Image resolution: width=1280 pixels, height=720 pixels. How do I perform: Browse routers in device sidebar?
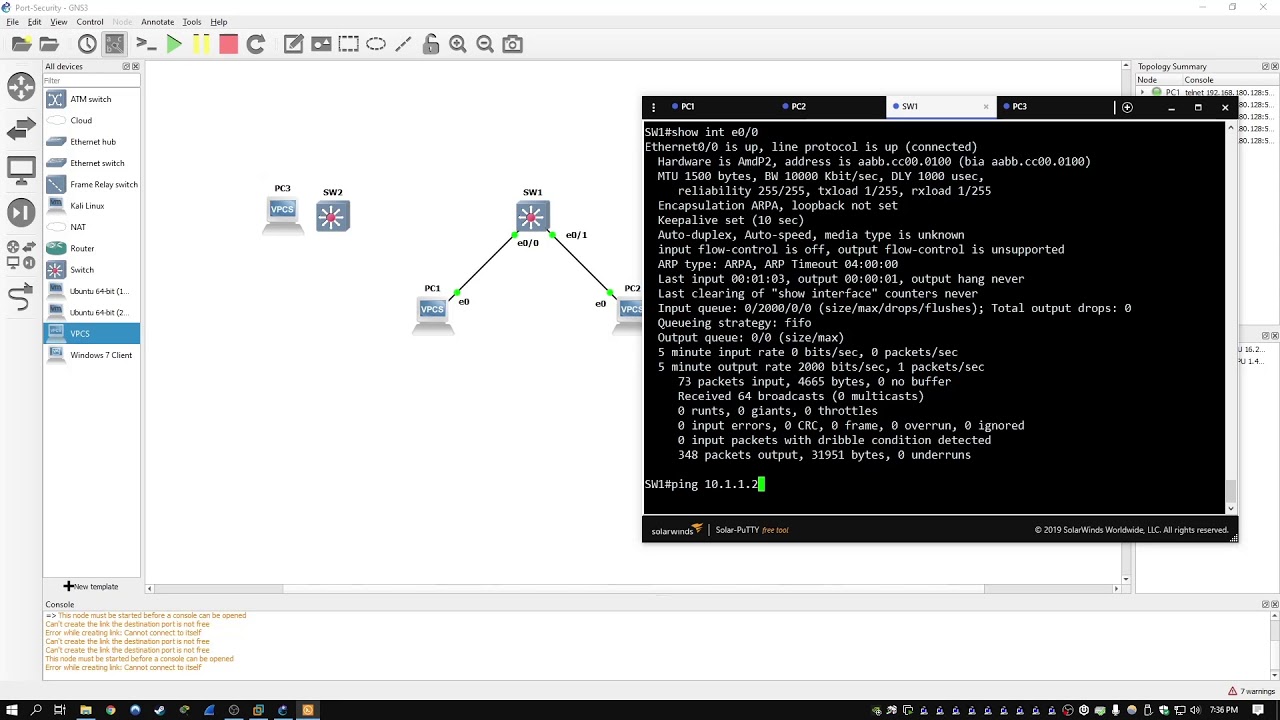[x=21, y=87]
